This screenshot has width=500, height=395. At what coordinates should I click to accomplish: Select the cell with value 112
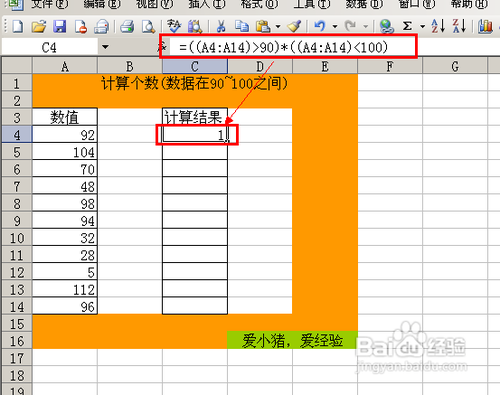tap(65, 289)
